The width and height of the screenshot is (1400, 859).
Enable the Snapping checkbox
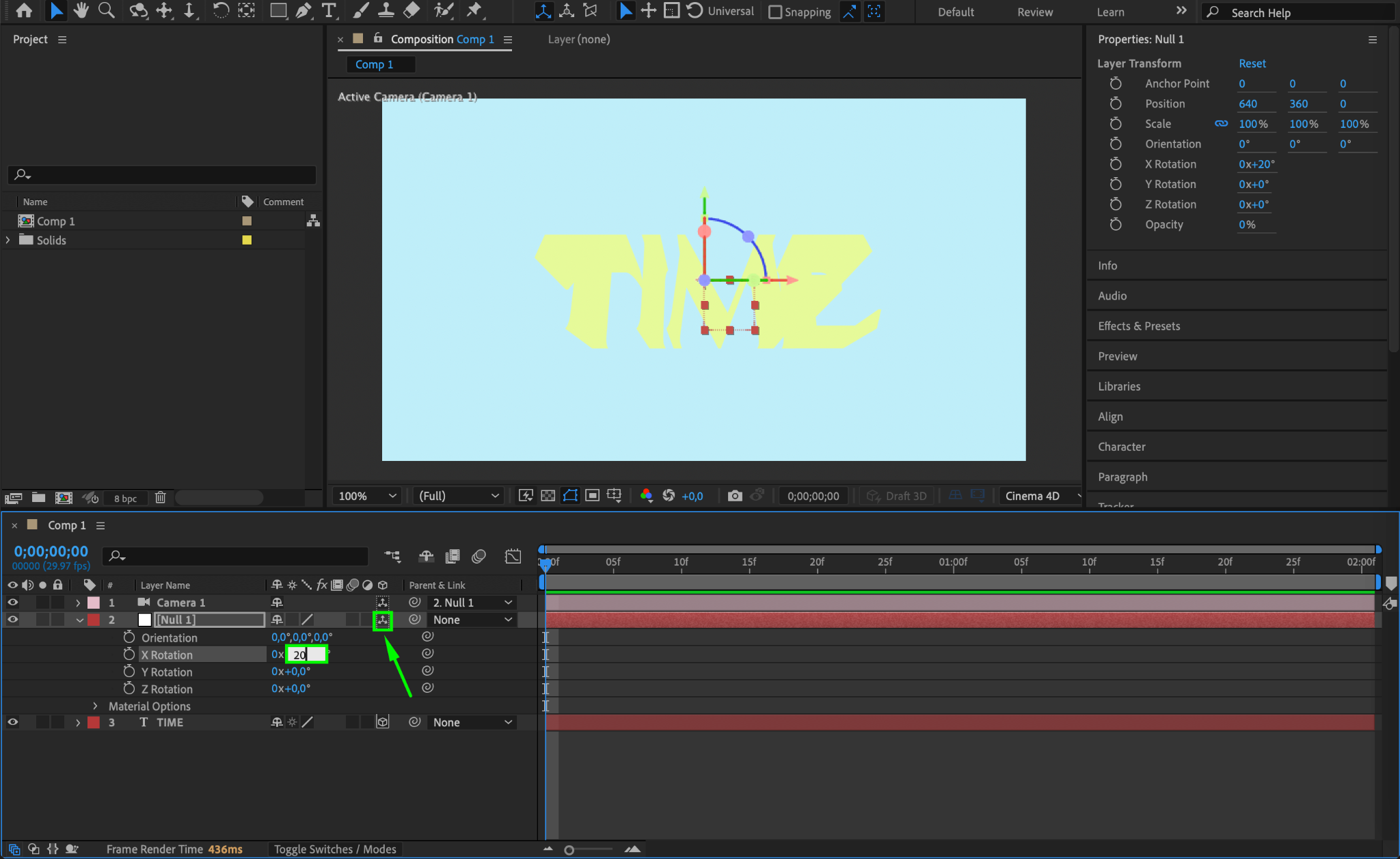click(x=775, y=12)
